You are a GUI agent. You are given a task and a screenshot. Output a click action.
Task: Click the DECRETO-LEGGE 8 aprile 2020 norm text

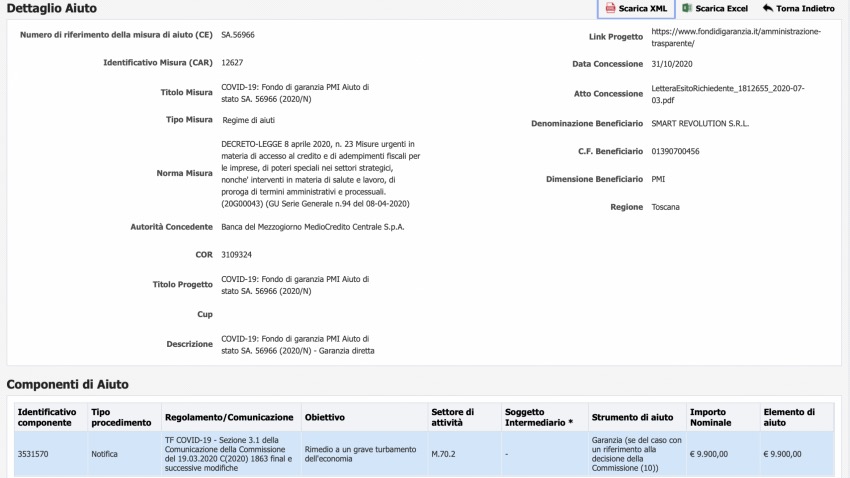pyautogui.click(x=320, y=173)
